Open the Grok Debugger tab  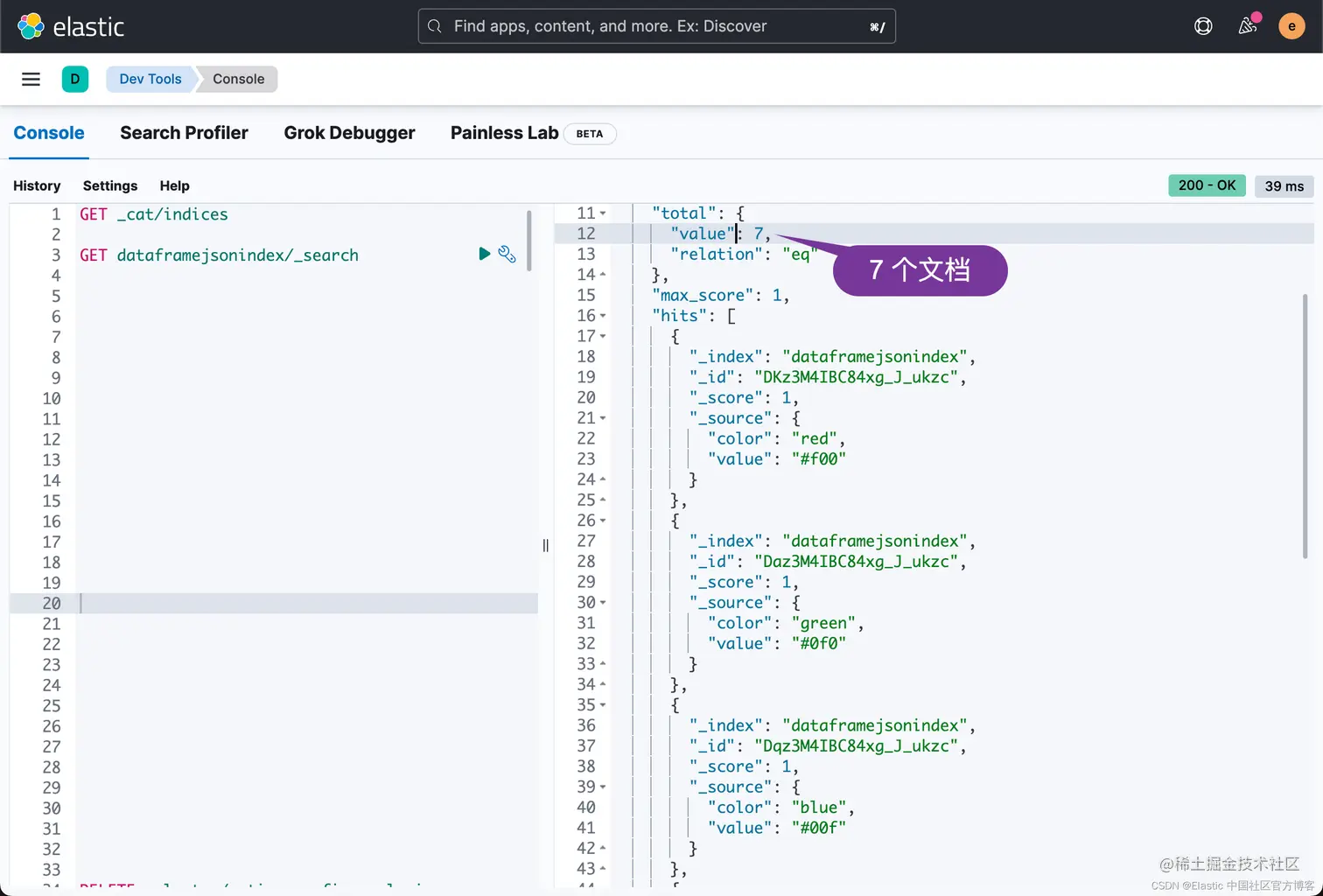coord(349,133)
